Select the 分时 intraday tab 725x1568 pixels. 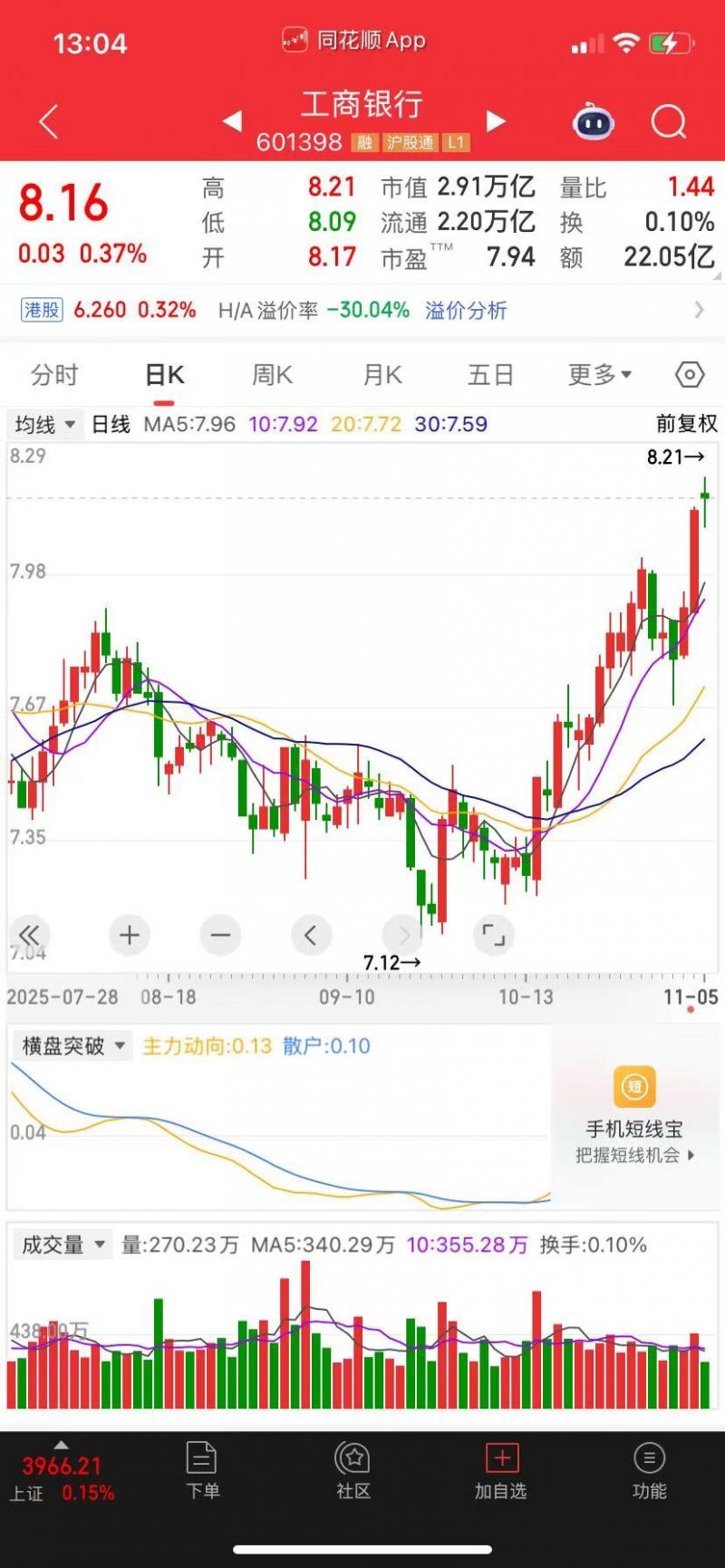(x=54, y=375)
